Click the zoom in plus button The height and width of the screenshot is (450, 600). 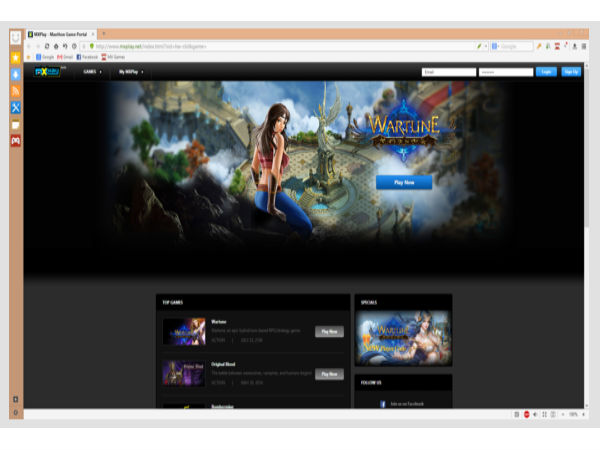584,414
